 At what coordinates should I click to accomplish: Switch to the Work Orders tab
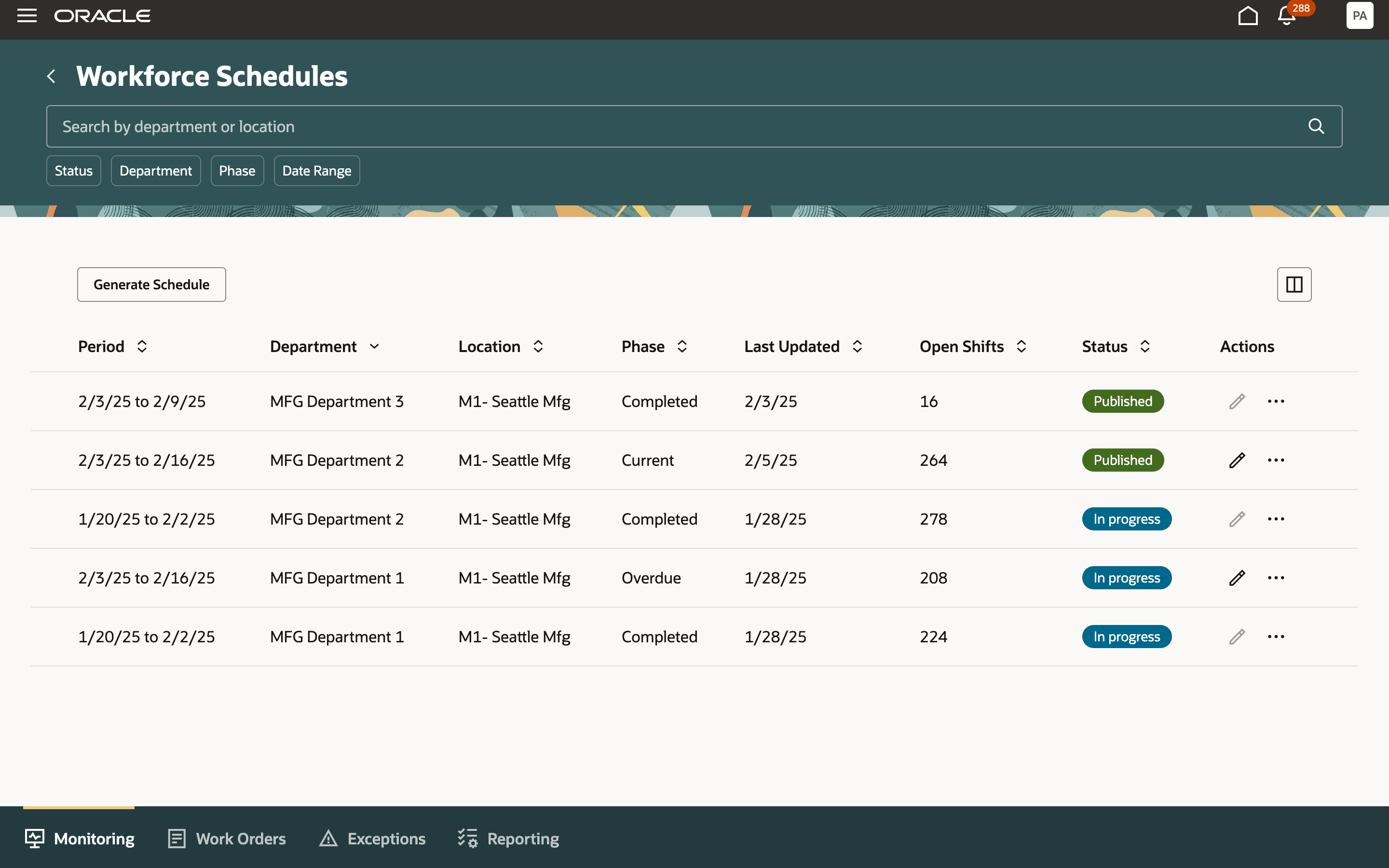pos(227,839)
